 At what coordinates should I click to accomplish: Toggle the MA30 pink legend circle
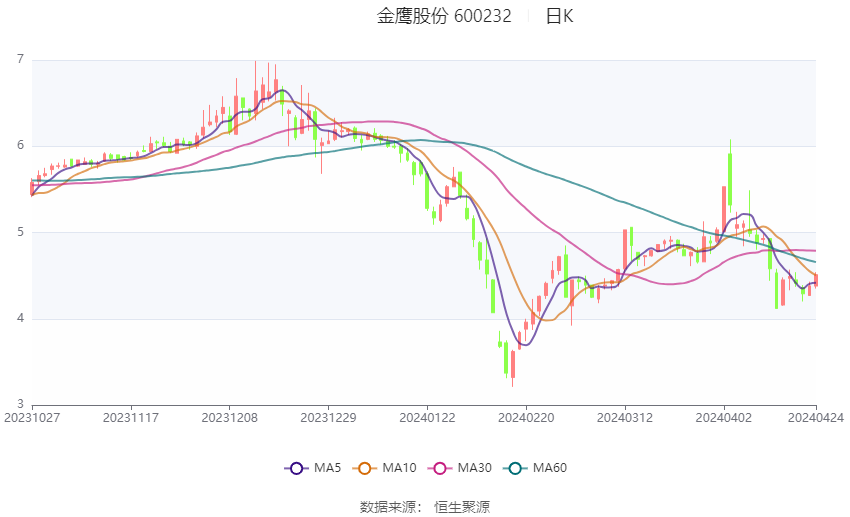(x=440, y=468)
